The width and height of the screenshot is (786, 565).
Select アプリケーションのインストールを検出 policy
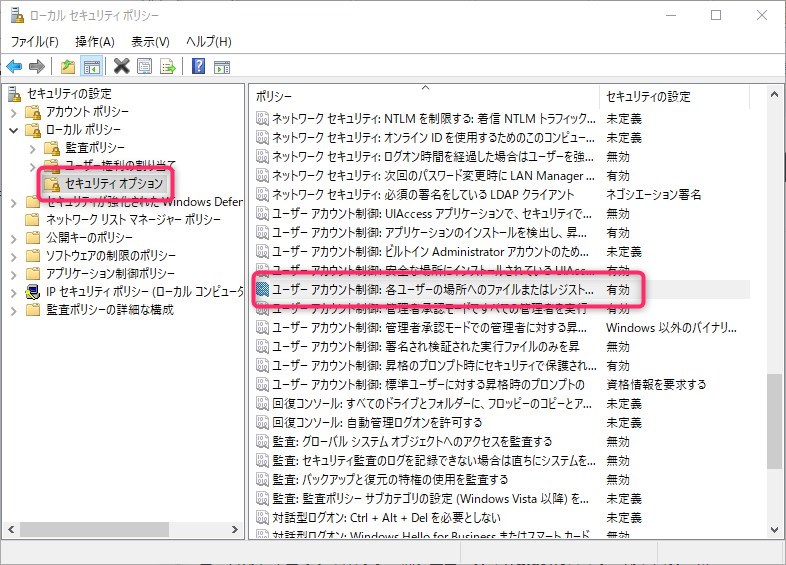pos(502,233)
